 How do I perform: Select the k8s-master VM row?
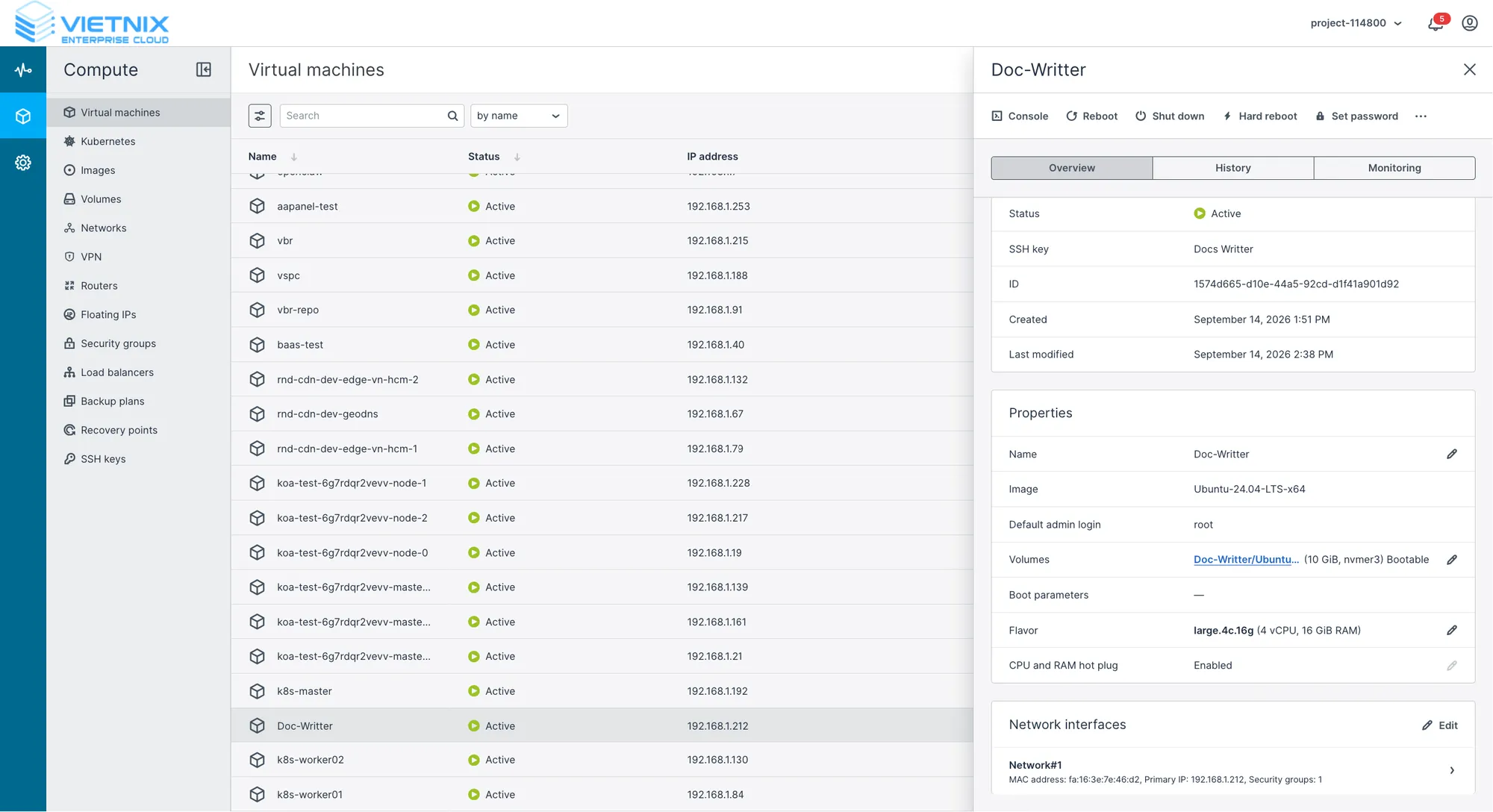coord(602,691)
